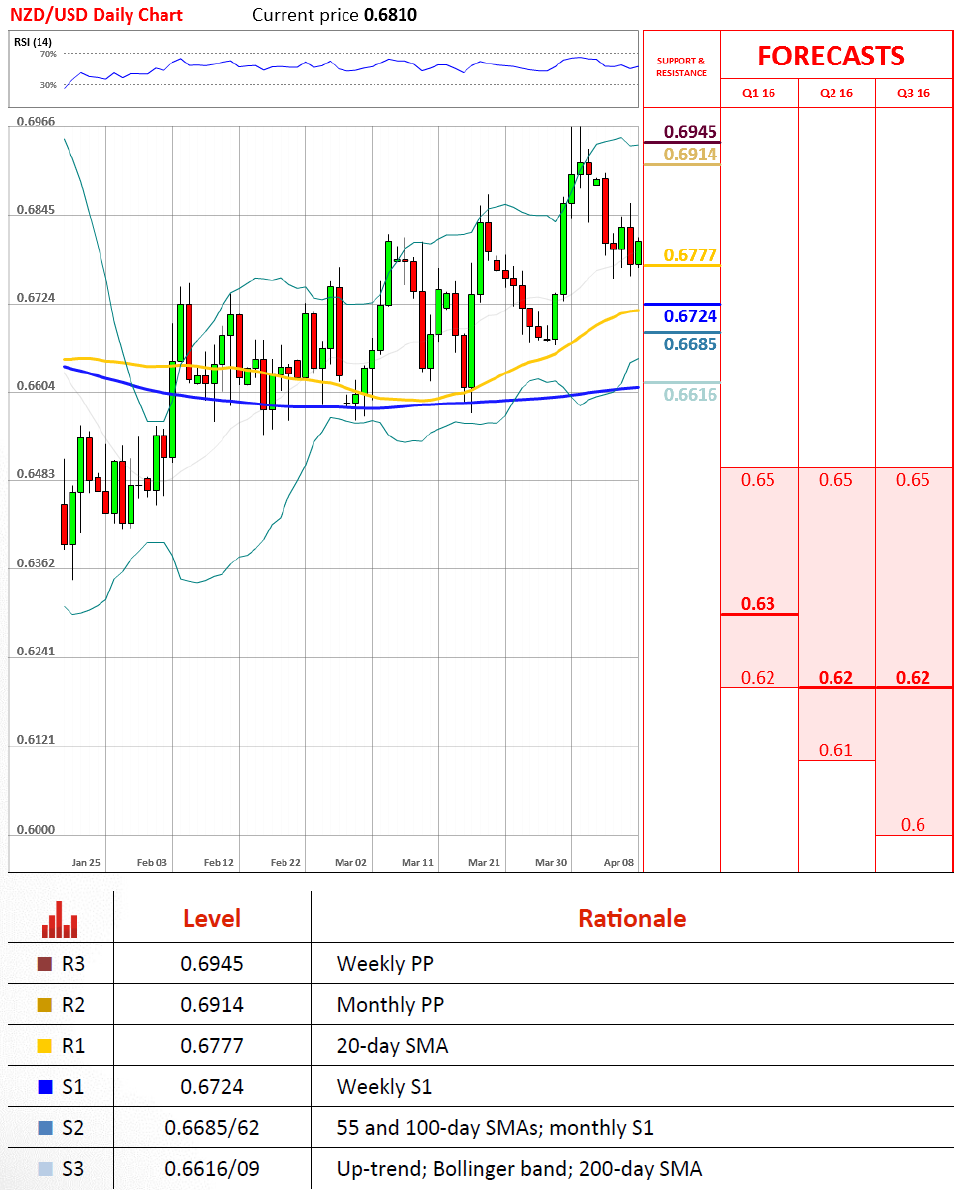
Task: Click the 0.6 Q3 16 low forecast
Action: (912, 825)
